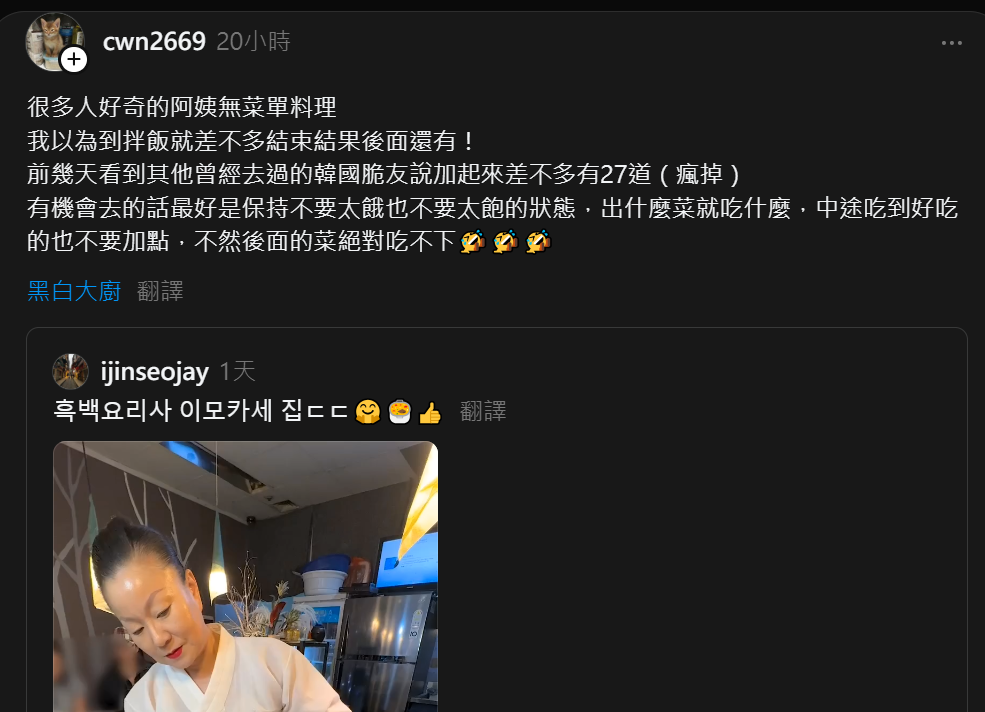
Task: Open the cwn2669 username link
Action: point(154,41)
